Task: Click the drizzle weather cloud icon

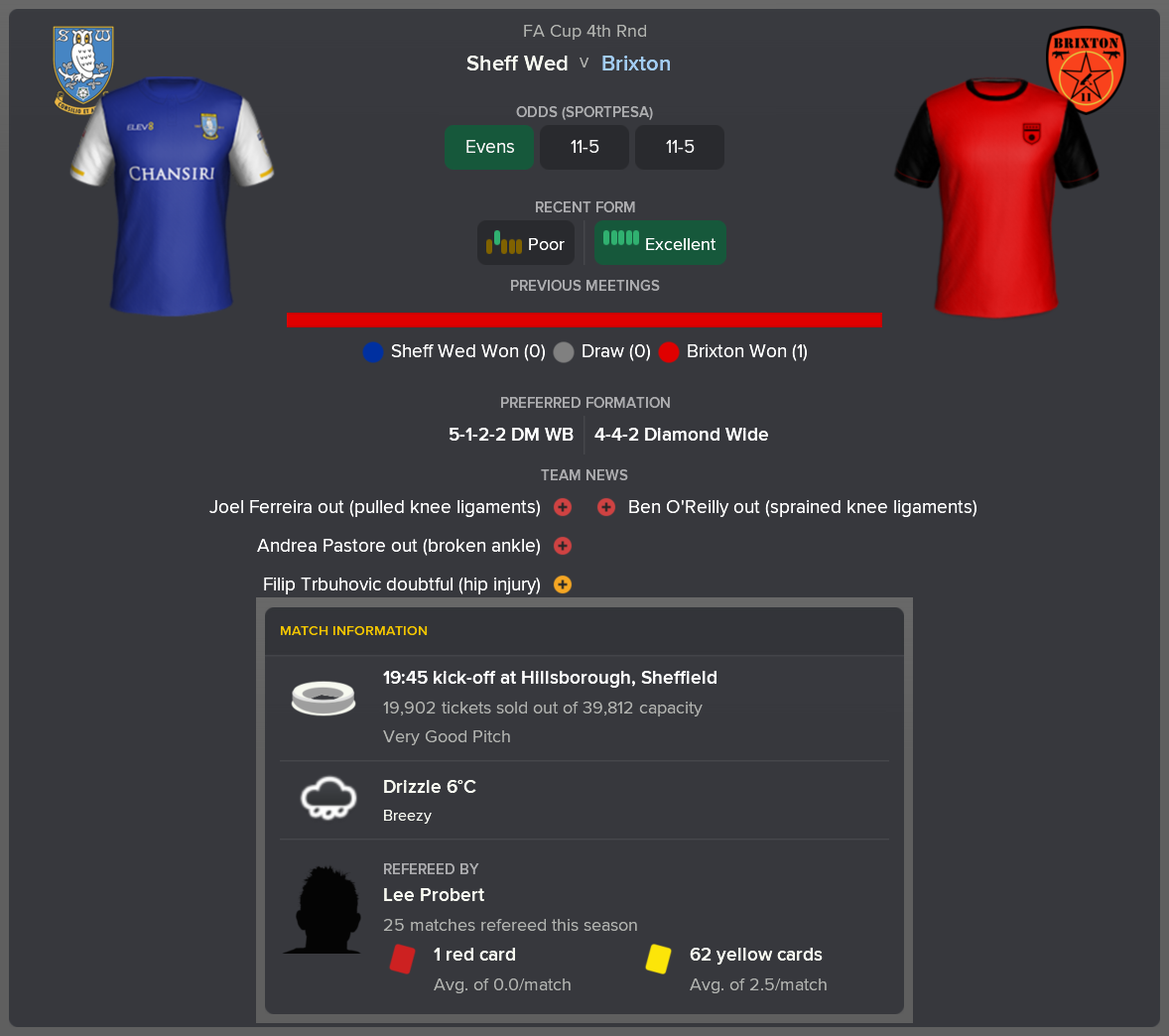Action: click(x=328, y=798)
